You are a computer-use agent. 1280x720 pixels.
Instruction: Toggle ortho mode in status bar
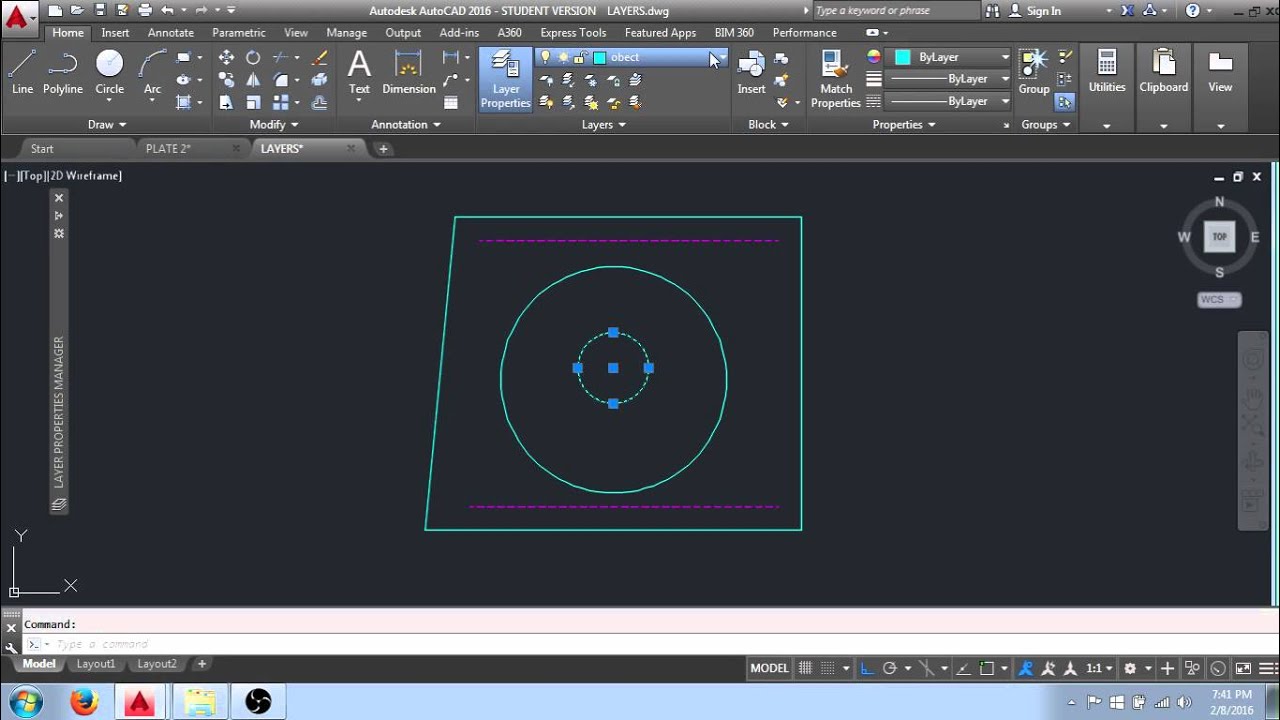tap(867, 668)
